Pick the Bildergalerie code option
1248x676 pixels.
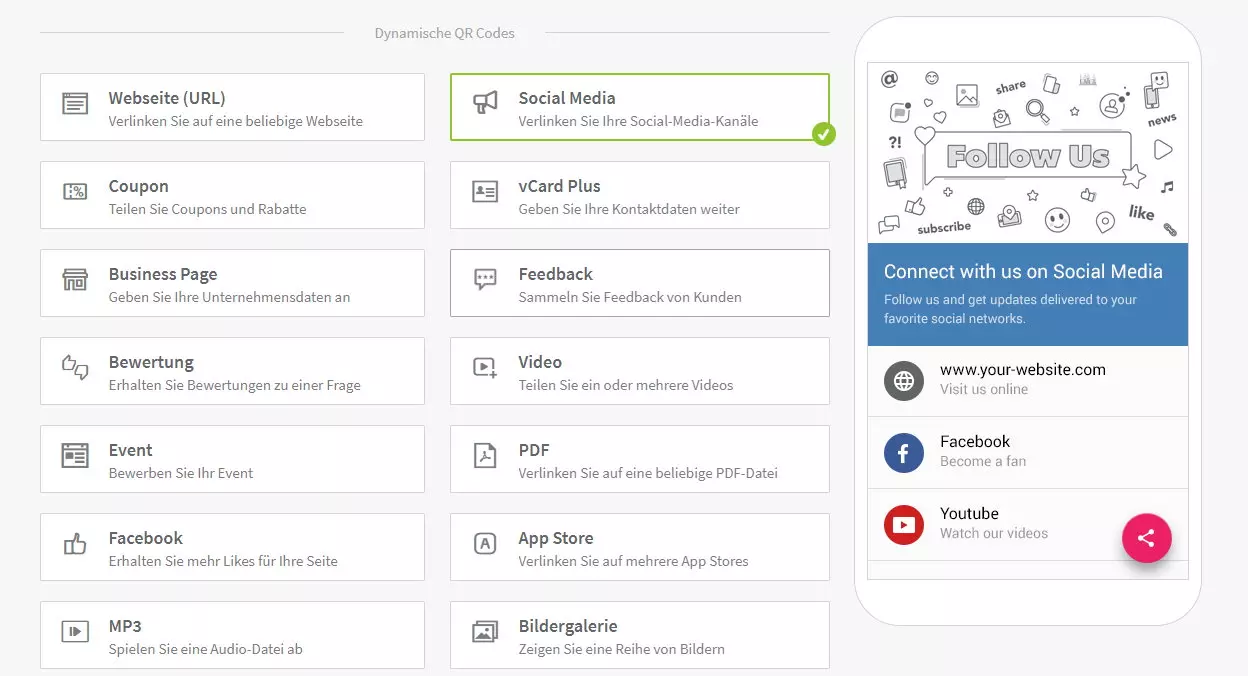click(x=640, y=635)
